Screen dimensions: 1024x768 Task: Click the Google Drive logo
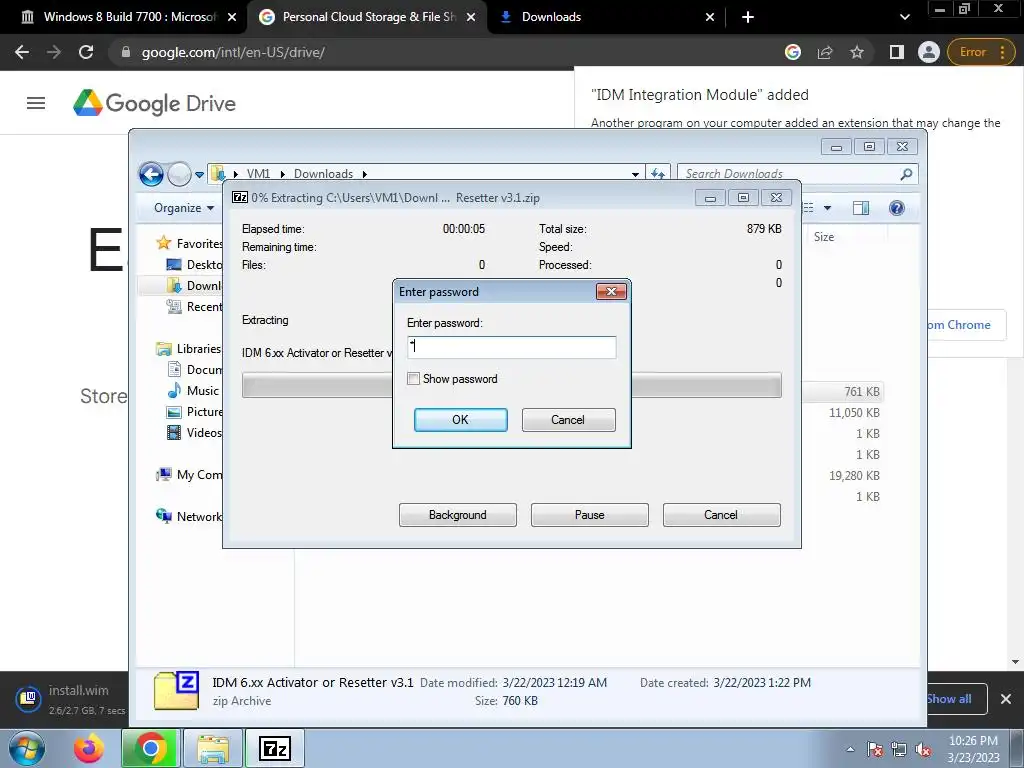coord(154,103)
